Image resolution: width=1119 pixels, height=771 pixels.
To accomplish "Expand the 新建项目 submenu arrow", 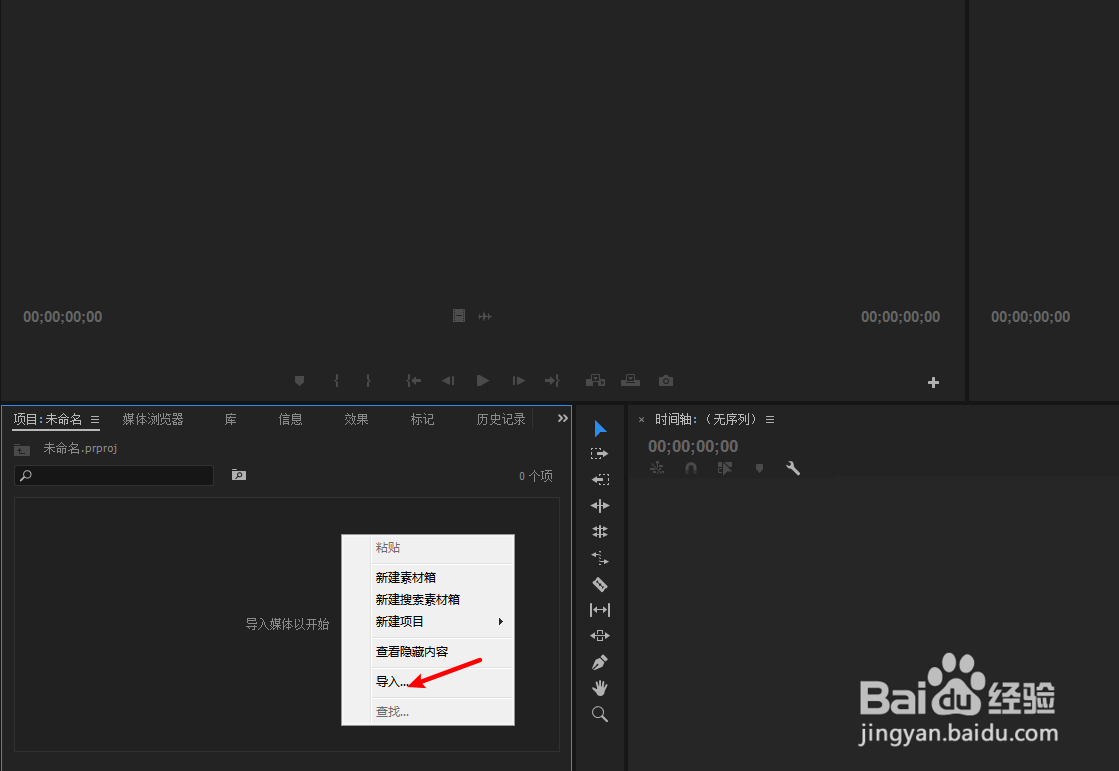I will tap(503, 621).
